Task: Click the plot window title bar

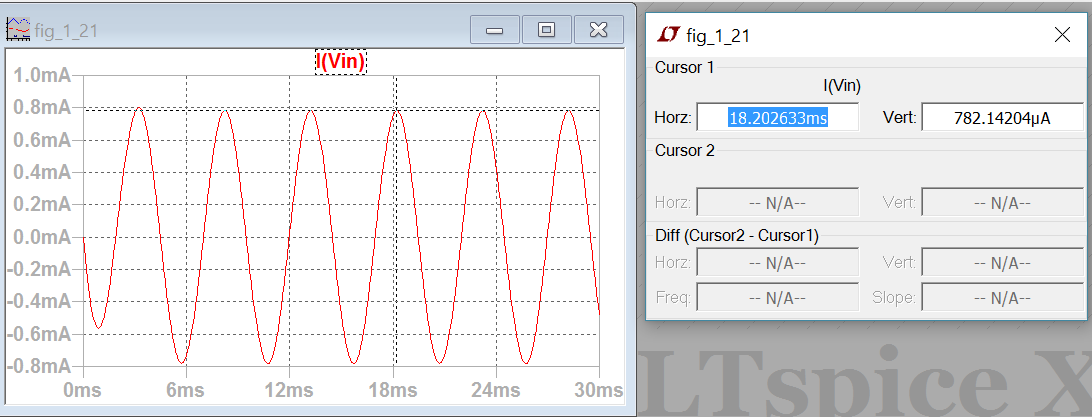Action: (250, 30)
